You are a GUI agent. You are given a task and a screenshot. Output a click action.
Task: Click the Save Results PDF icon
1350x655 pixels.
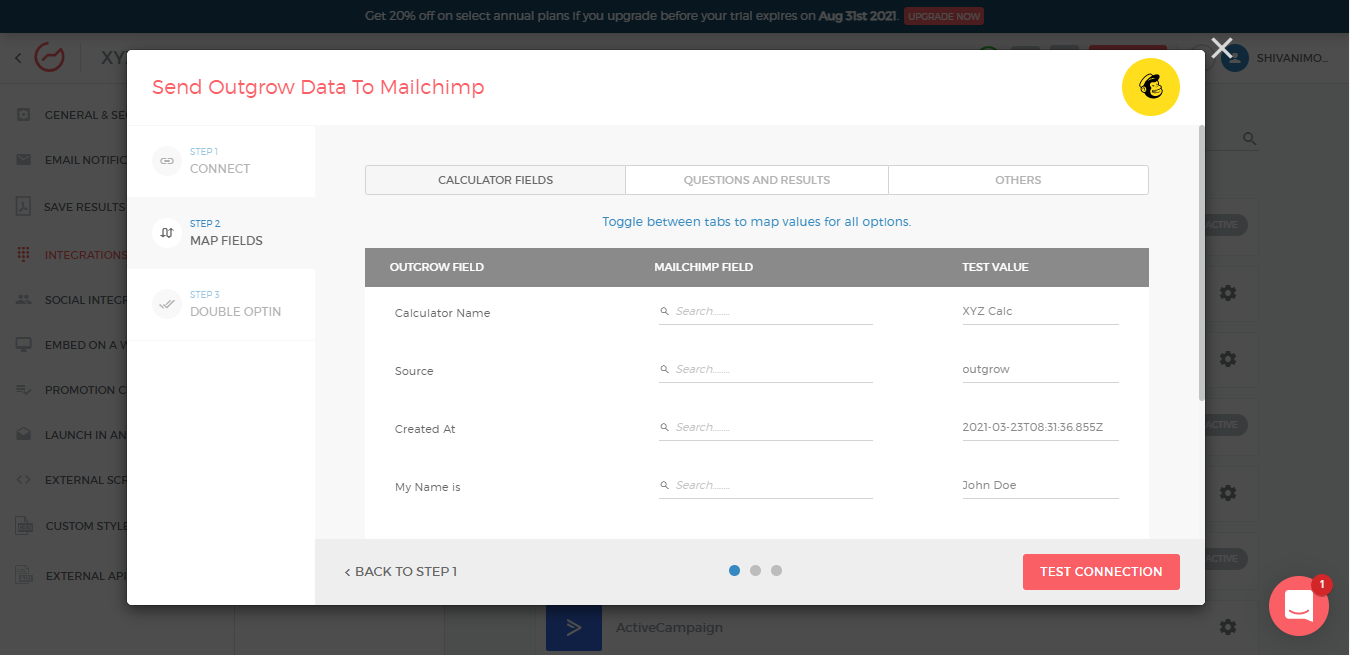[24, 207]
